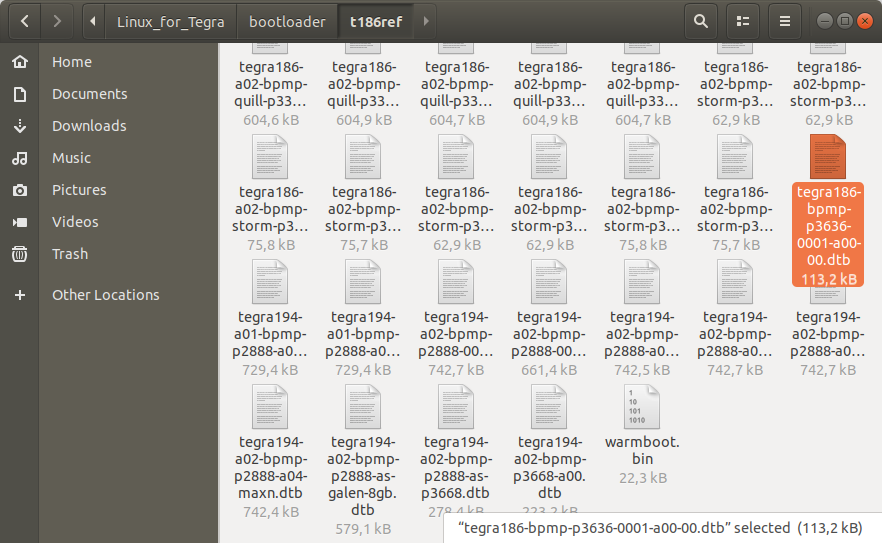Open the Linux_for_Tegra path segment

tap(170, 21)
